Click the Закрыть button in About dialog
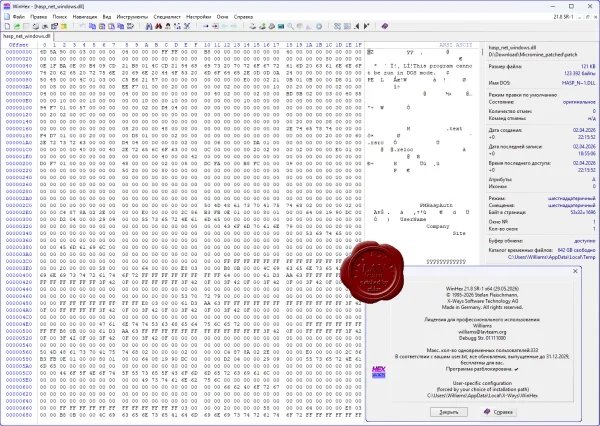 coord(449,412)
